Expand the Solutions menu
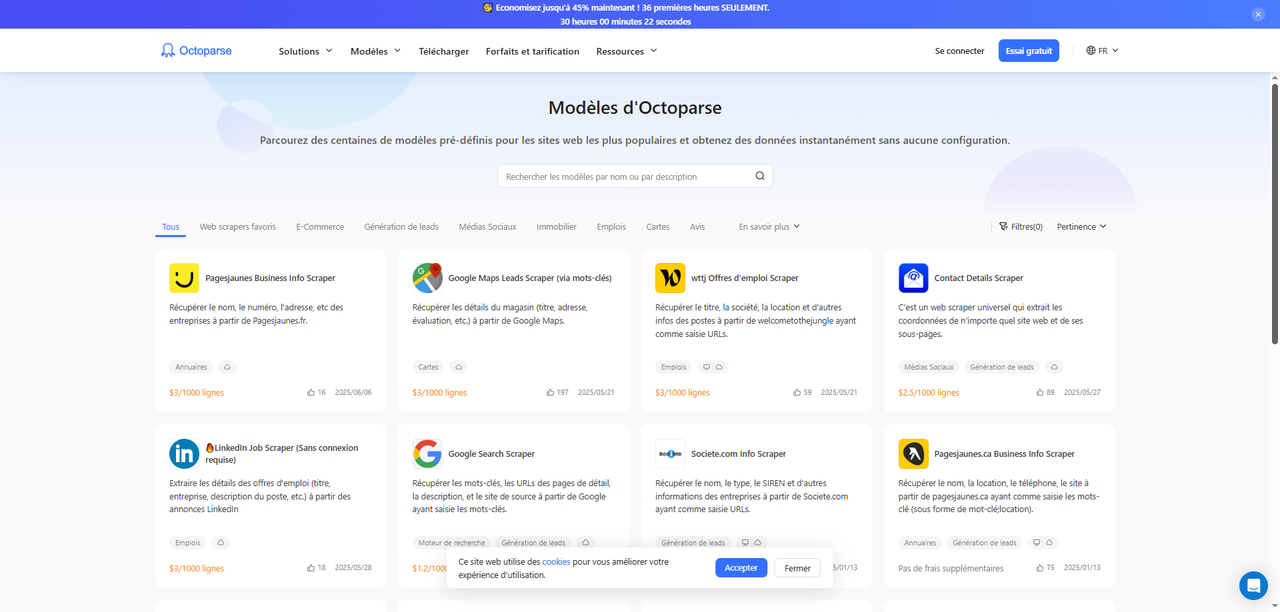 305,51
